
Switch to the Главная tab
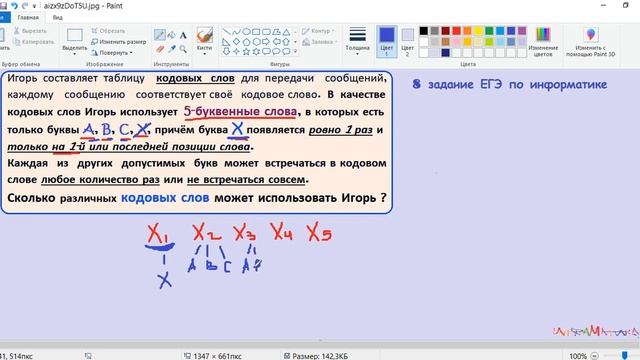point(28,18)
